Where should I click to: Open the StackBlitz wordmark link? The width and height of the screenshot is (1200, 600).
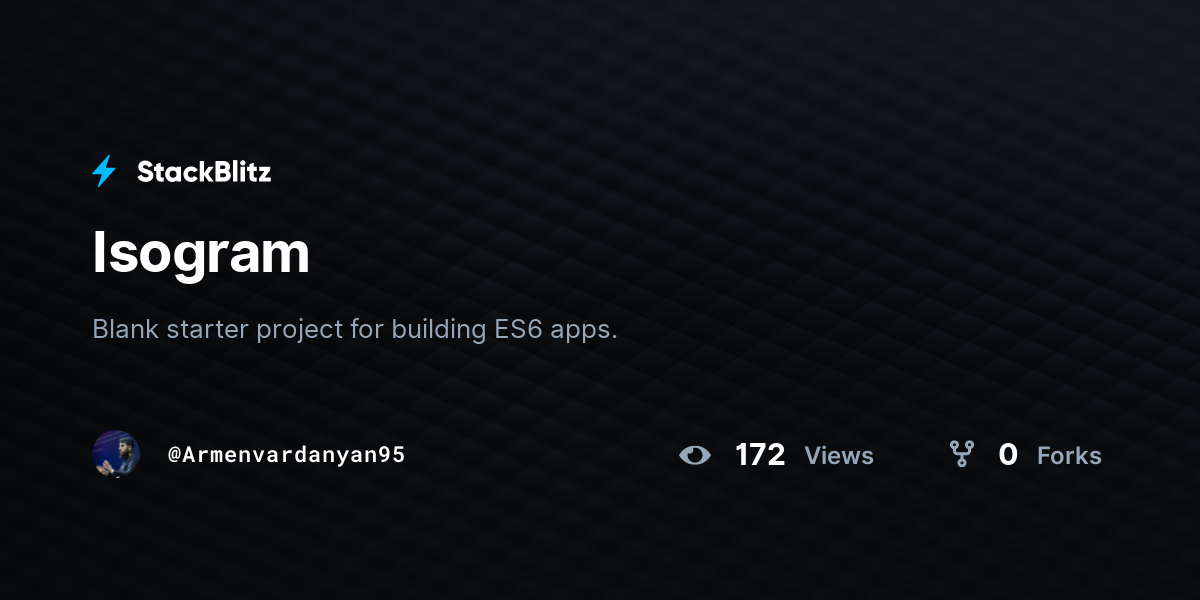(204, 172)
